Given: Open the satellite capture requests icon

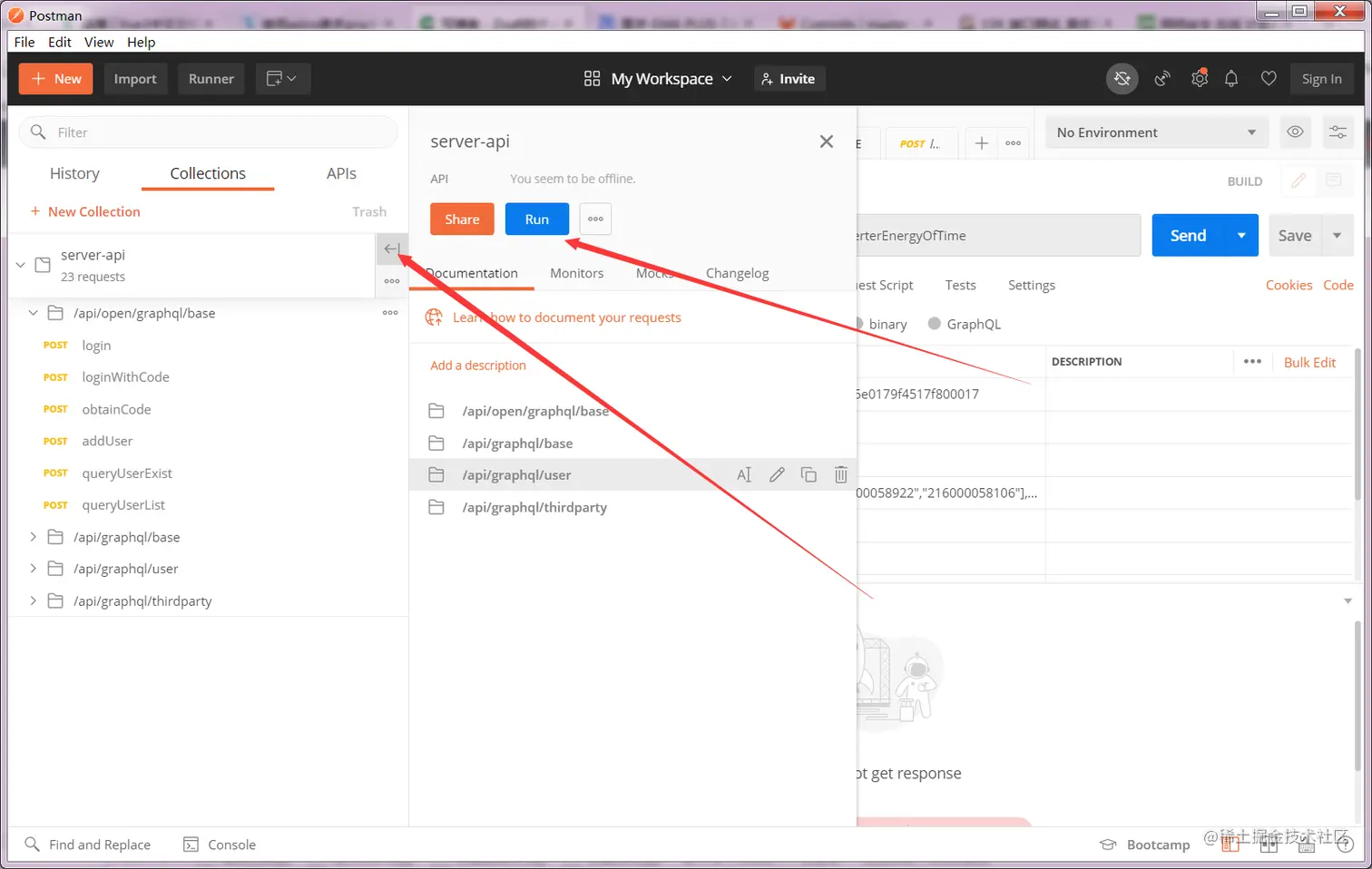Looking at the screenshot, I should [x=1162, y=79].
